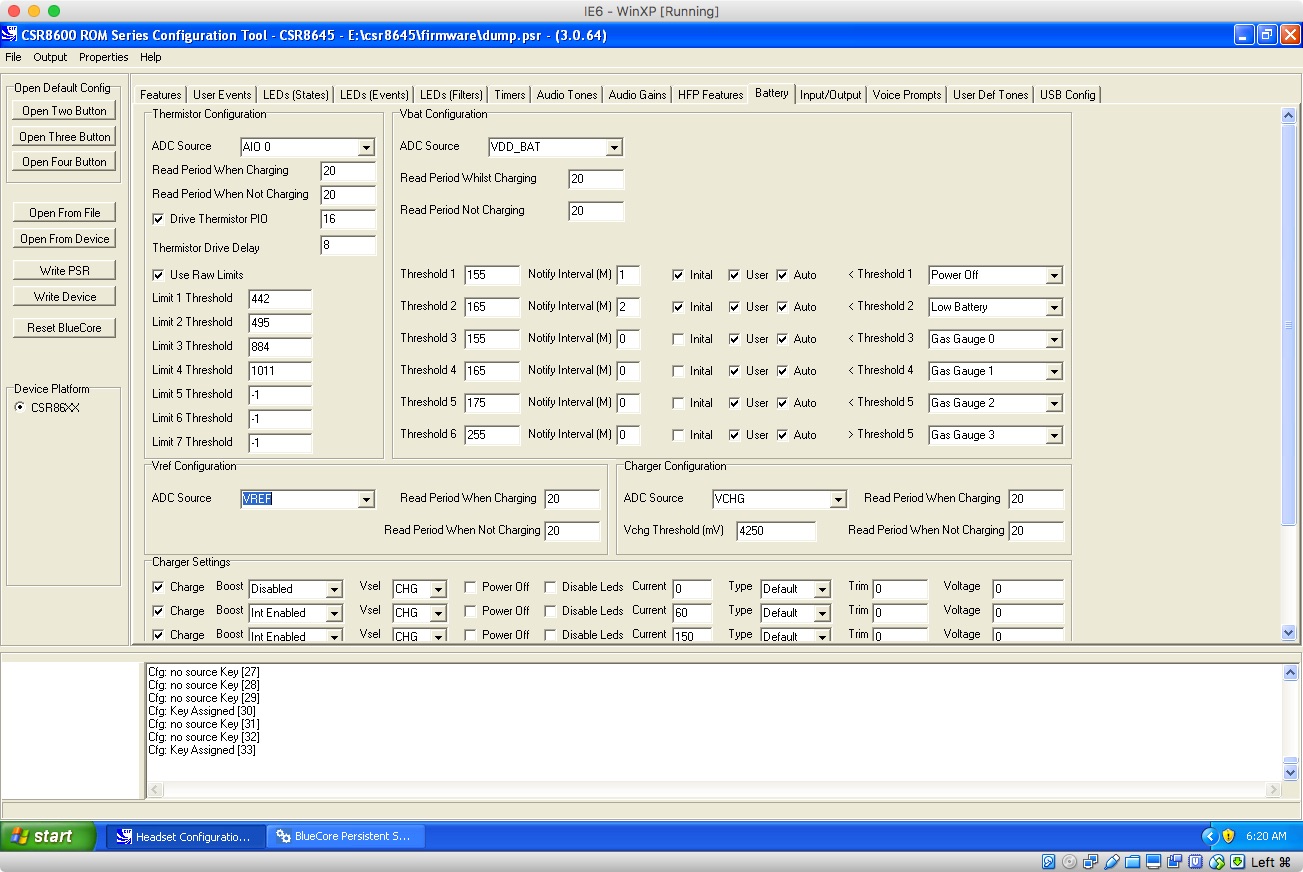This screenshot has width=1303, height=872.
Task: Click the Open From File button
Action: (x=65, y=213)
